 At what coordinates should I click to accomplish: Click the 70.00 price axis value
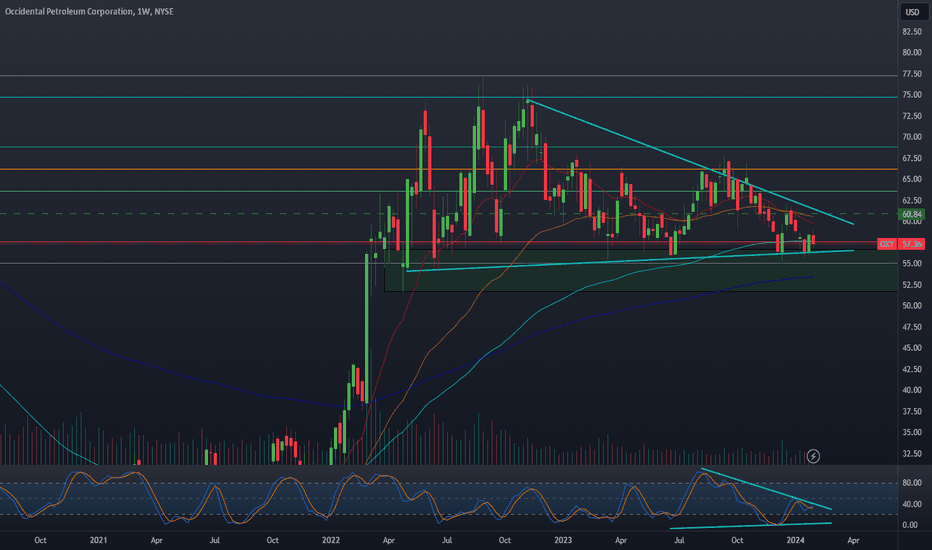pyautogui.click(x=912, y=137)
